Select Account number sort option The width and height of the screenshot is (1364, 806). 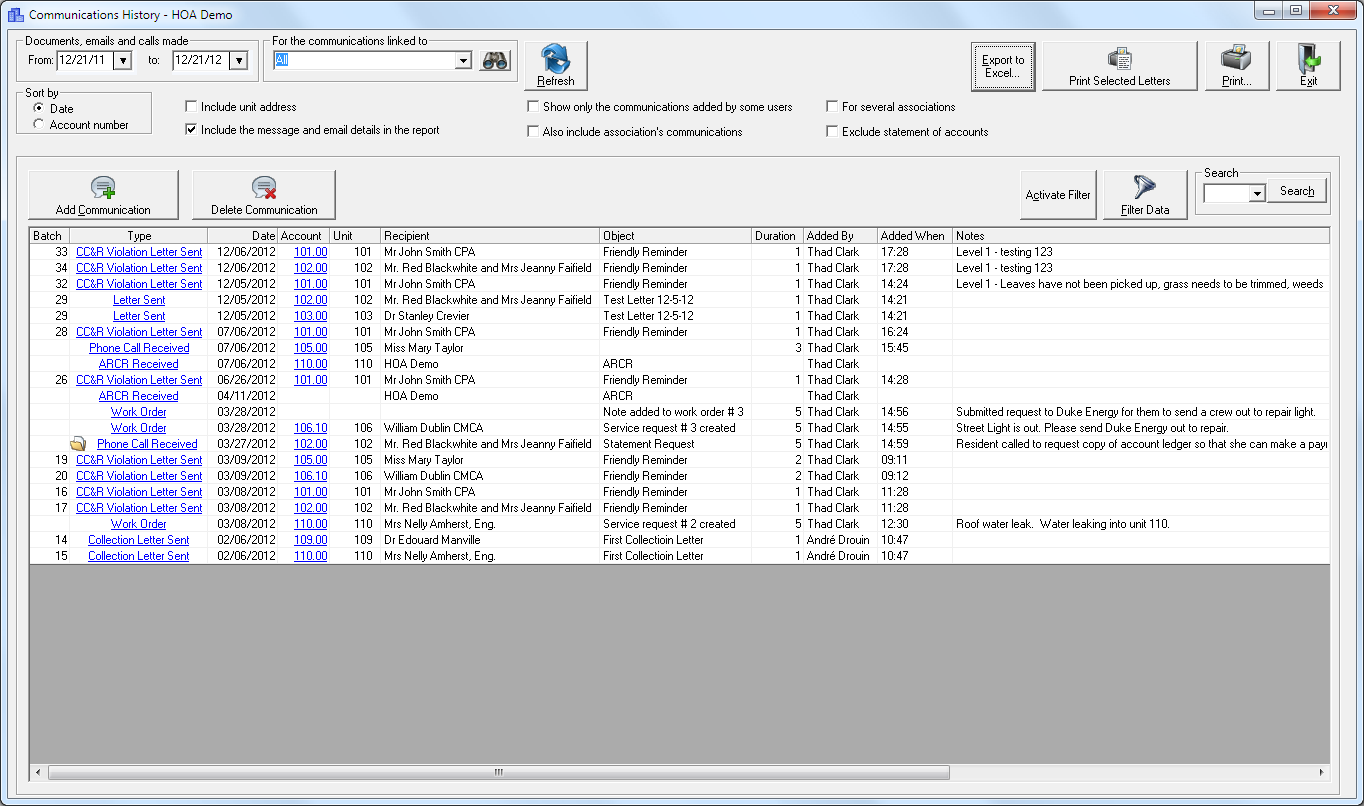39,124
